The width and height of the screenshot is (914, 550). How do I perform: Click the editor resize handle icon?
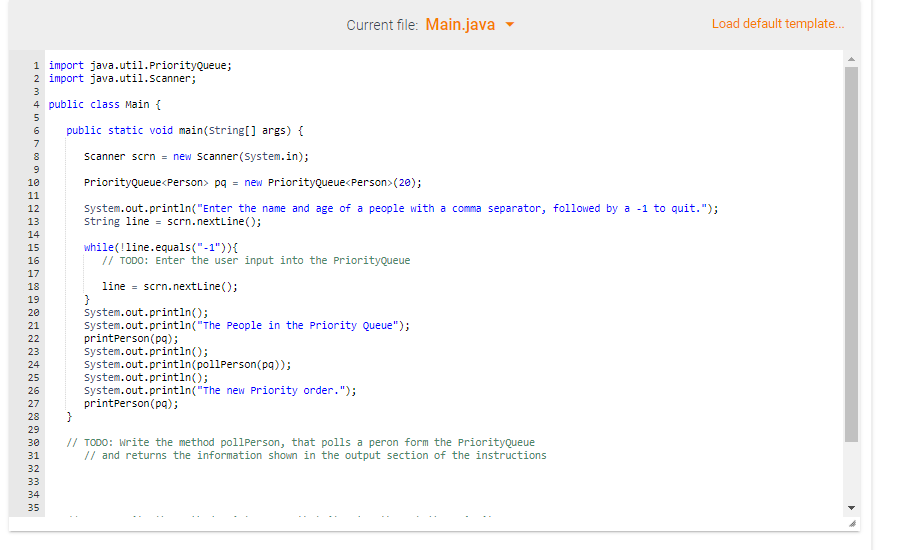point(852,524)
